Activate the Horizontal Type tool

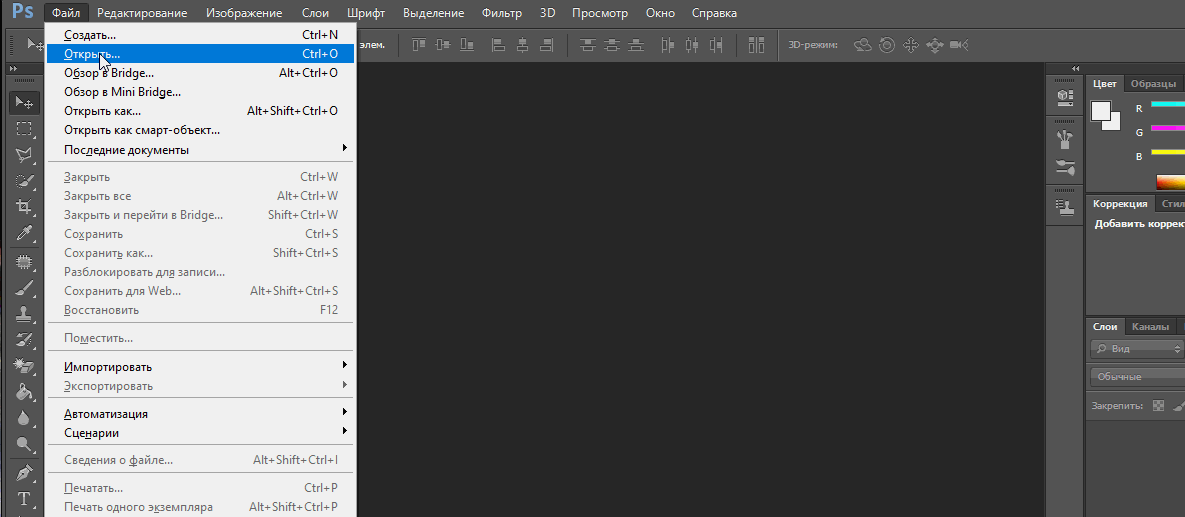pyautogui.click(x=24, y=498)
